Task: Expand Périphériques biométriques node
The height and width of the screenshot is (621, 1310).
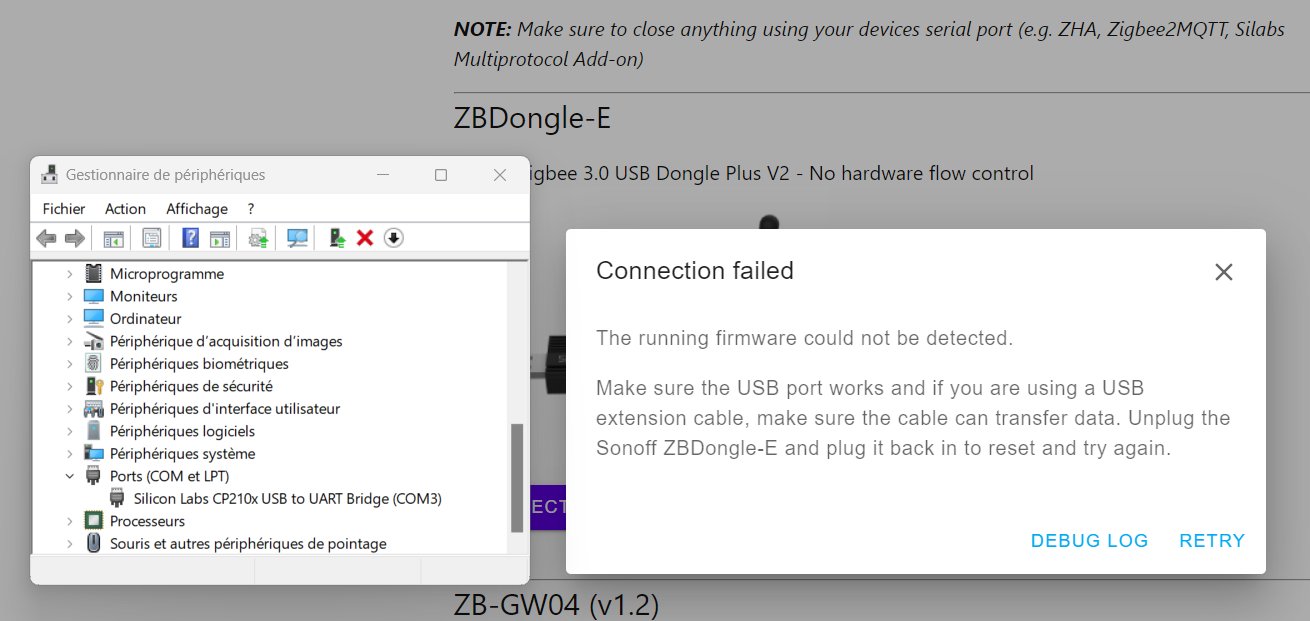Action: [70, 364]
